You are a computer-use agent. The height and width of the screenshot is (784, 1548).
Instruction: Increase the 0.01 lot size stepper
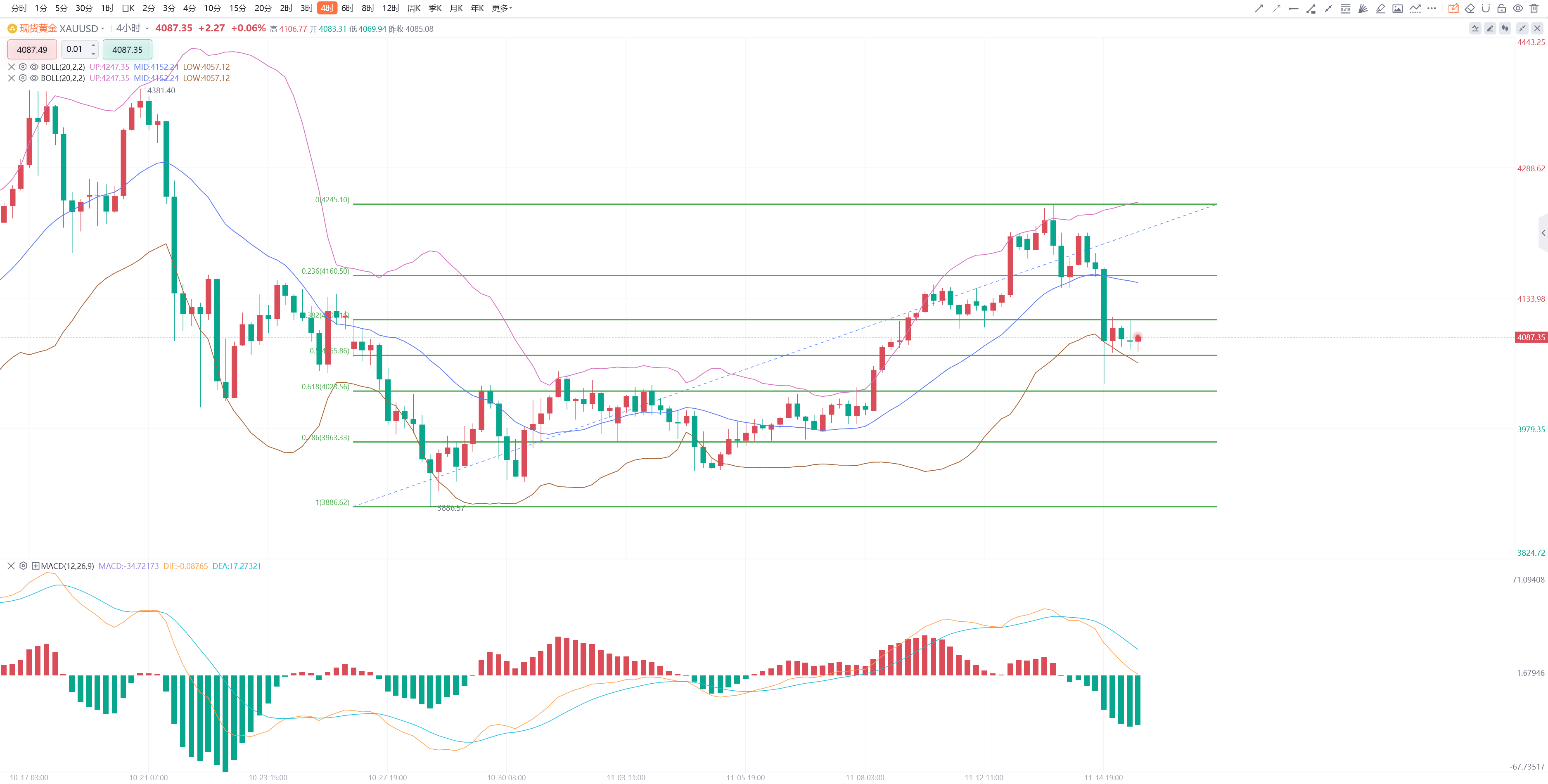click(93, 45)
